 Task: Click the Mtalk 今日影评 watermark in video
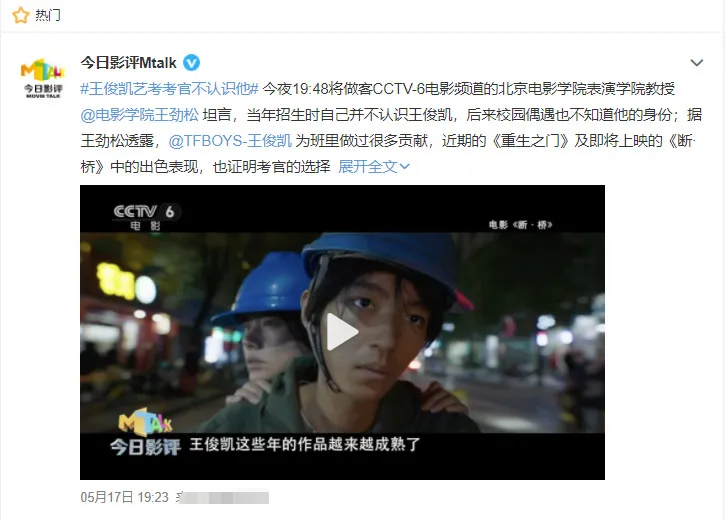click(145, 433)
